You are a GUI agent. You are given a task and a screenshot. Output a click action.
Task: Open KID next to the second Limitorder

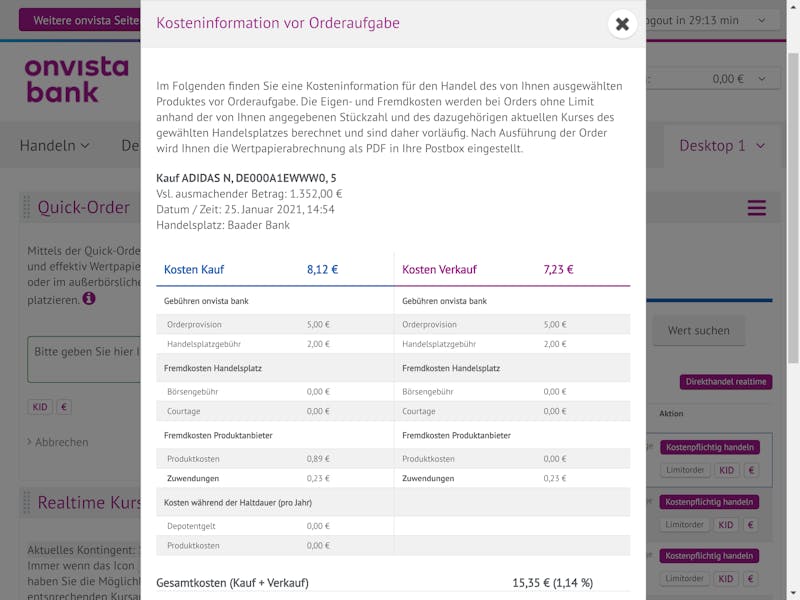(726, 524)
